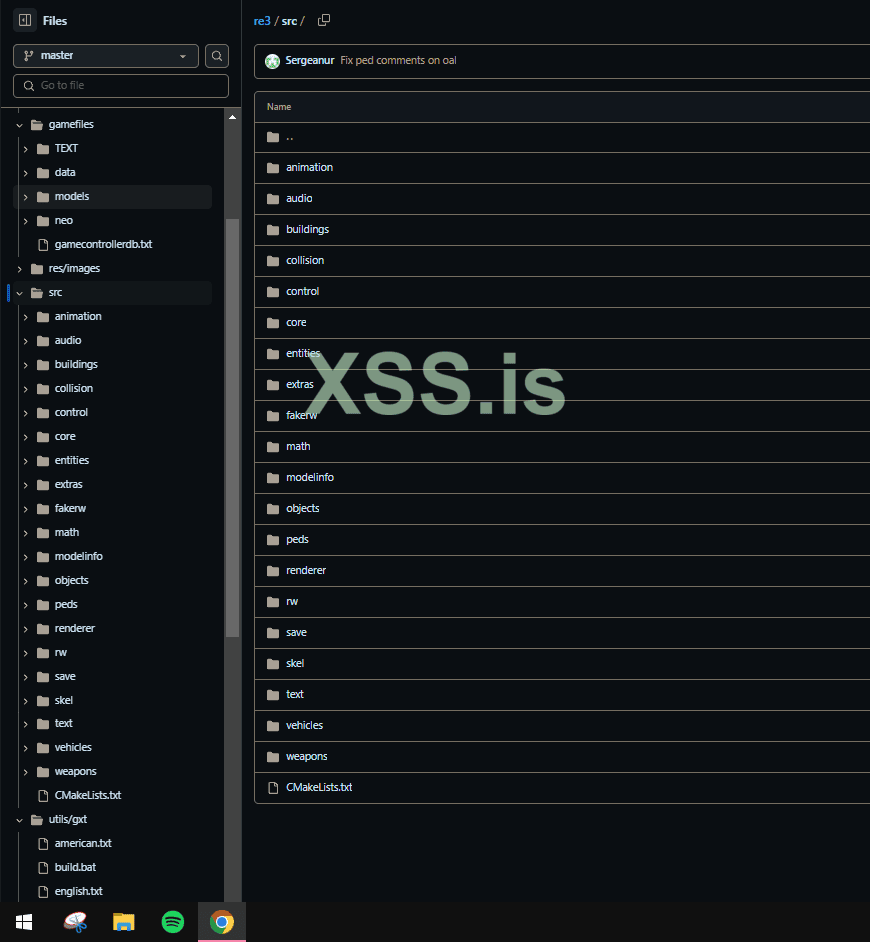Open CMakeLists.txt in sidebar tree
This screenshot has width=870, height=942.
88,796
